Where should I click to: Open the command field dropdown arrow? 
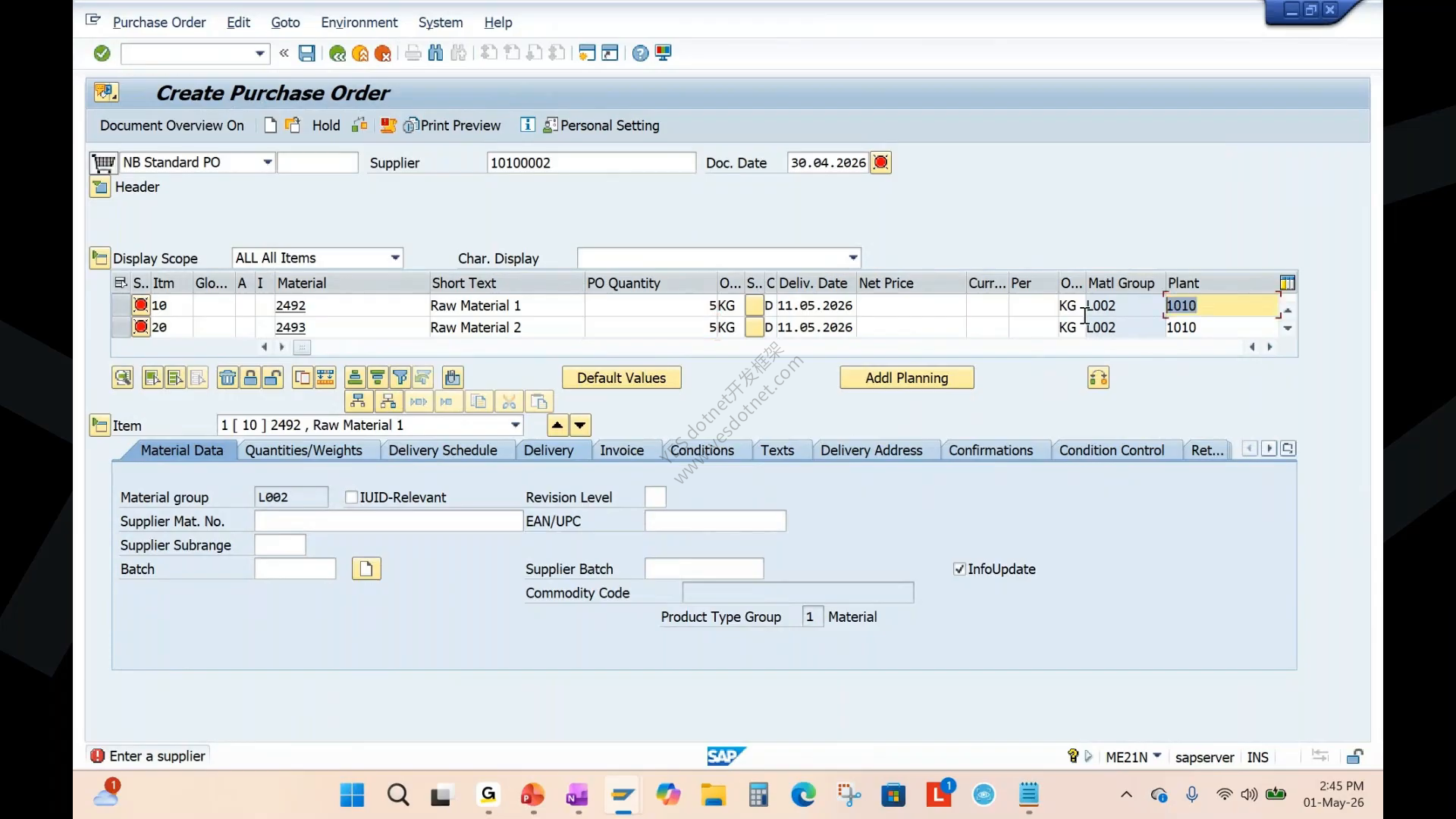pos(259,53)
